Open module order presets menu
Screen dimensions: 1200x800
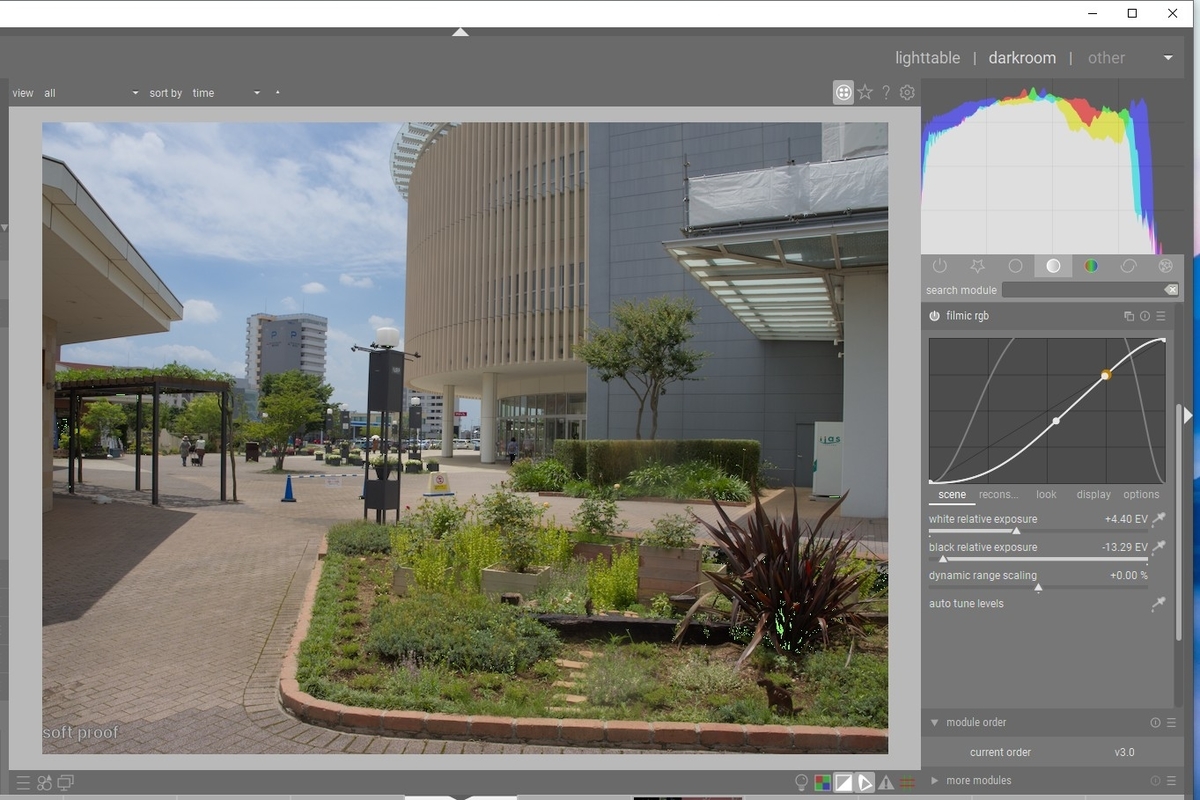(1169, 723)
